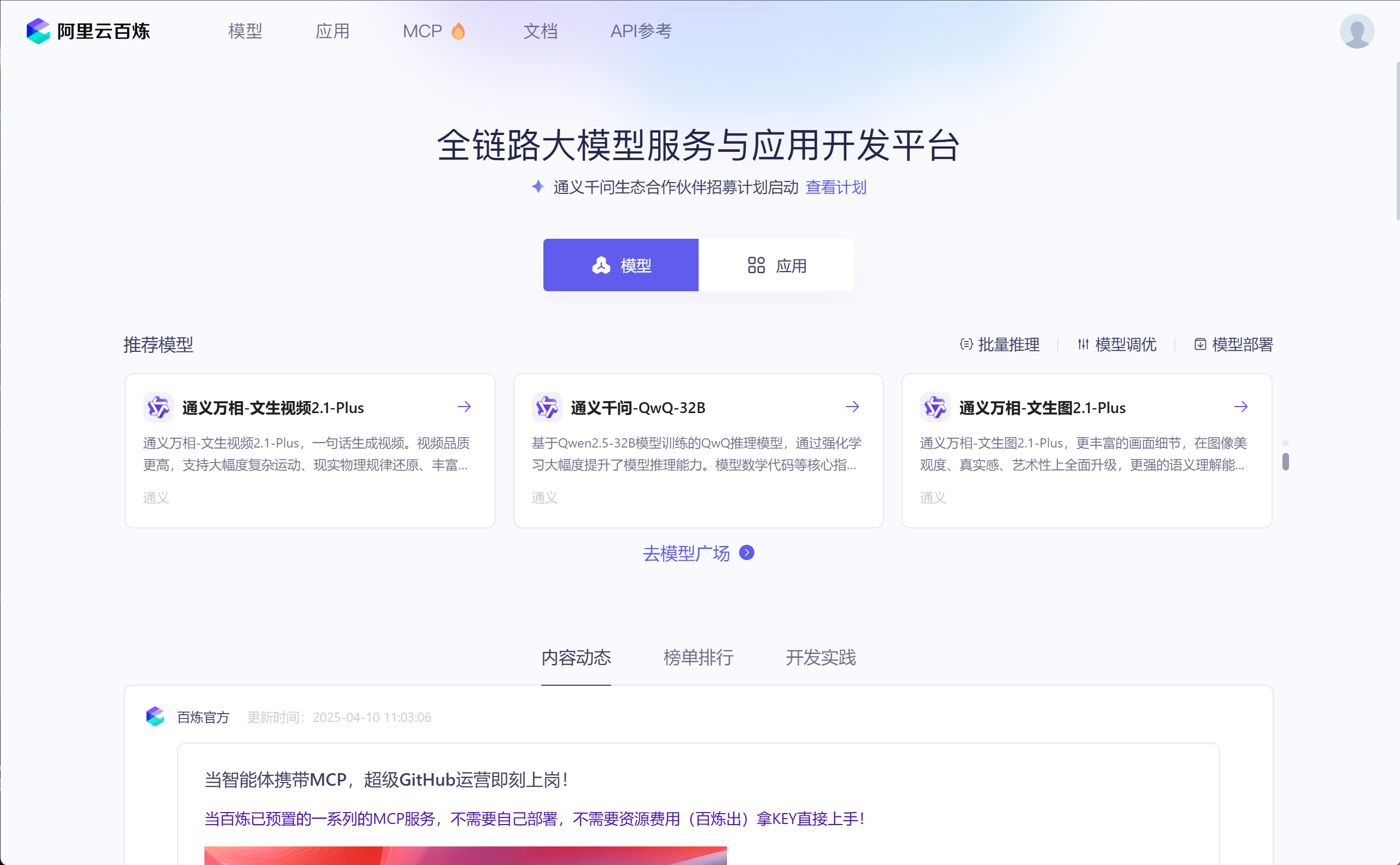Click the arrow on 通义万相-文生视频2.1-Plus card

[x=464, y=407]
